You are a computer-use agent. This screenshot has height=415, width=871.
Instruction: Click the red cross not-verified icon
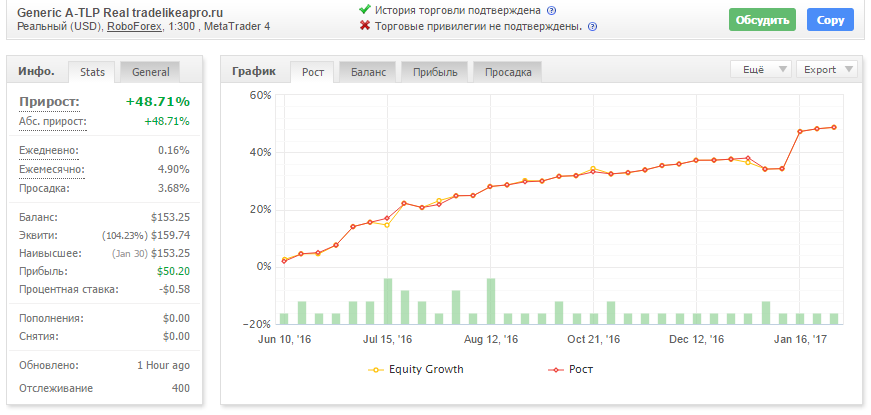[x=365, y=26]
